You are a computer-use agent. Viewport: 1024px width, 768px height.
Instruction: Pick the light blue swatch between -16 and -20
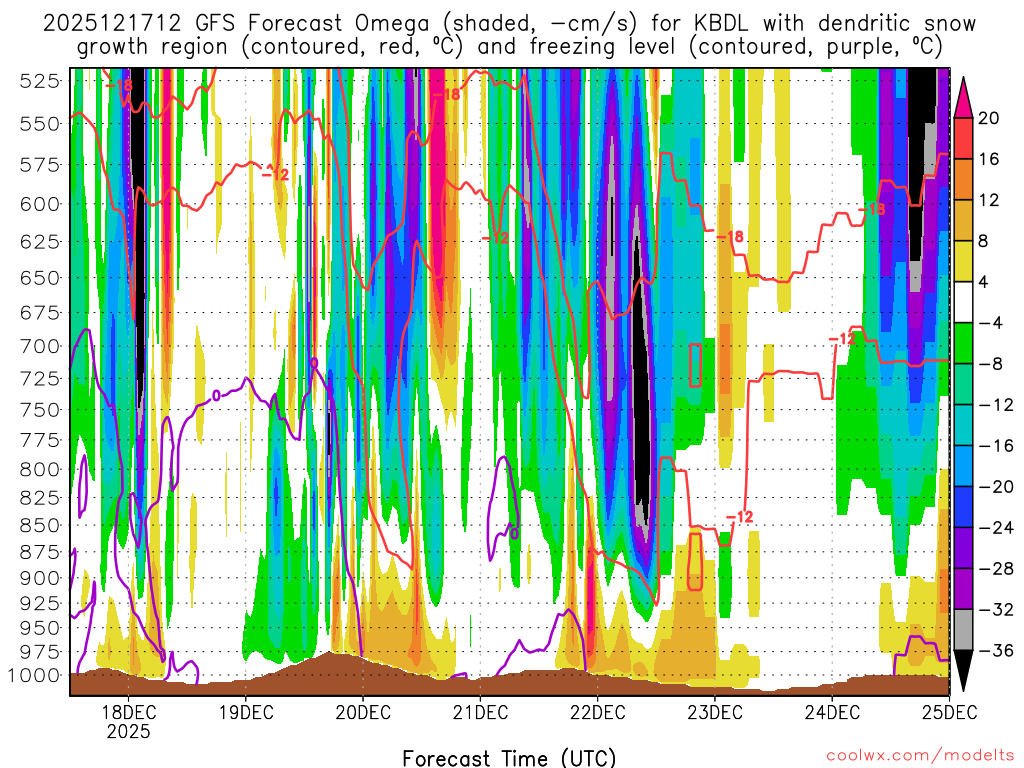pyautogui.click(x=963, y=466)
